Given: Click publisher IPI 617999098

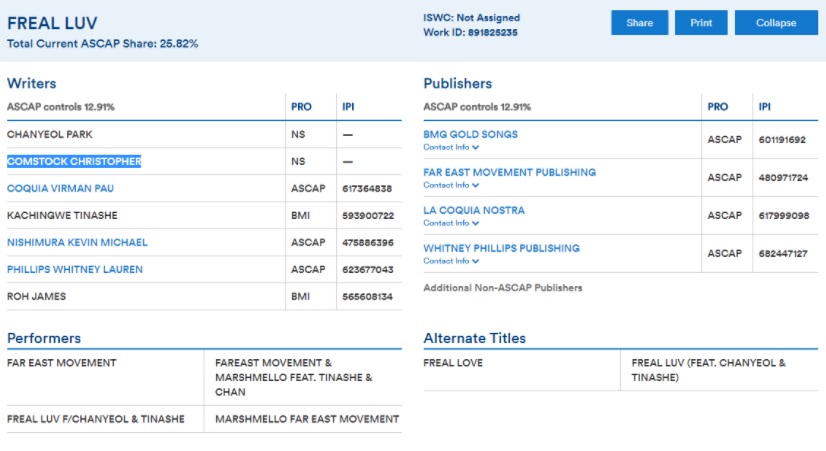Looking at the screenshot, I should [784, 215].
